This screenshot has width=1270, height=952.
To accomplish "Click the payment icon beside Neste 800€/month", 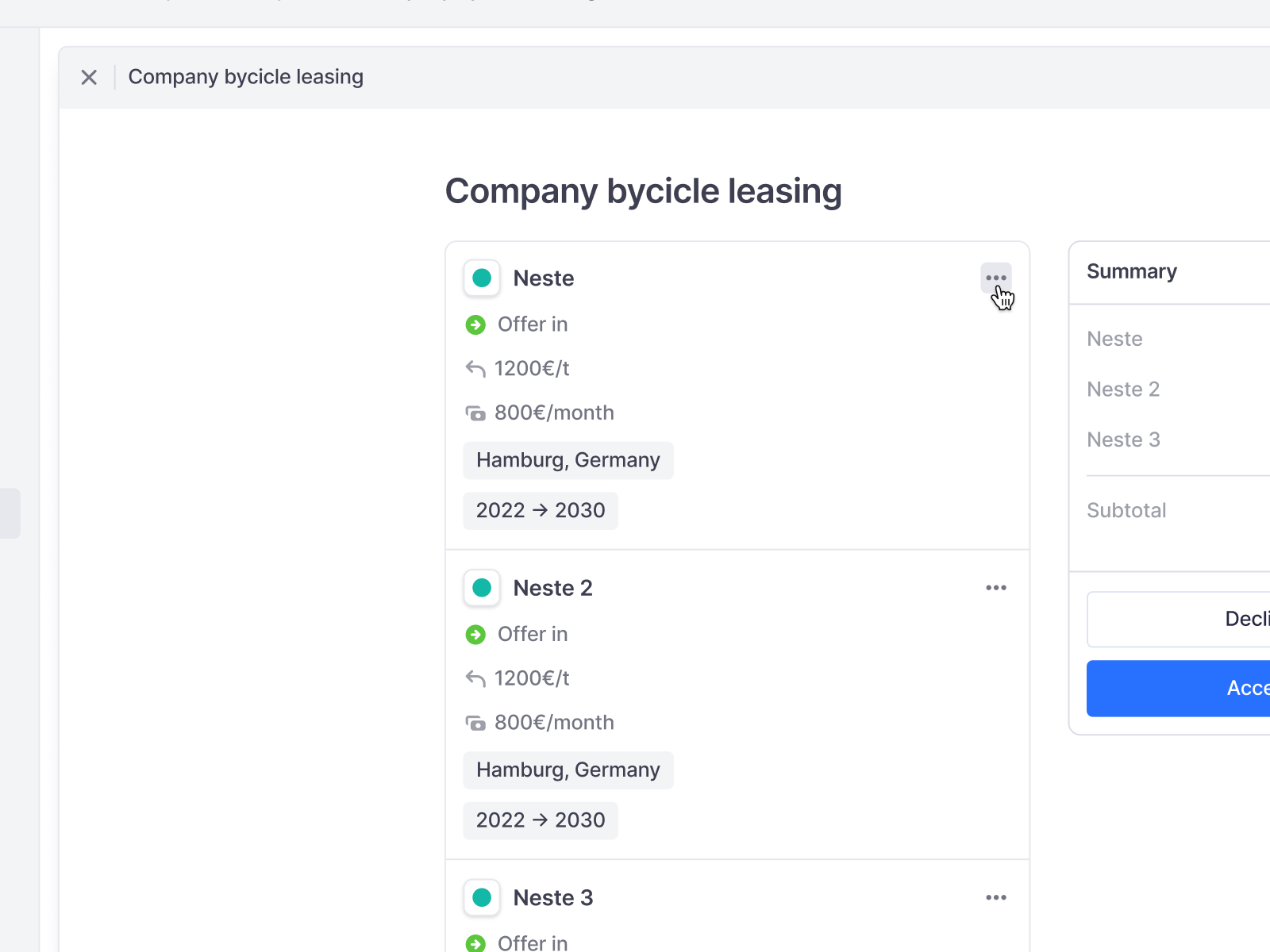I will tap(475, 413).
